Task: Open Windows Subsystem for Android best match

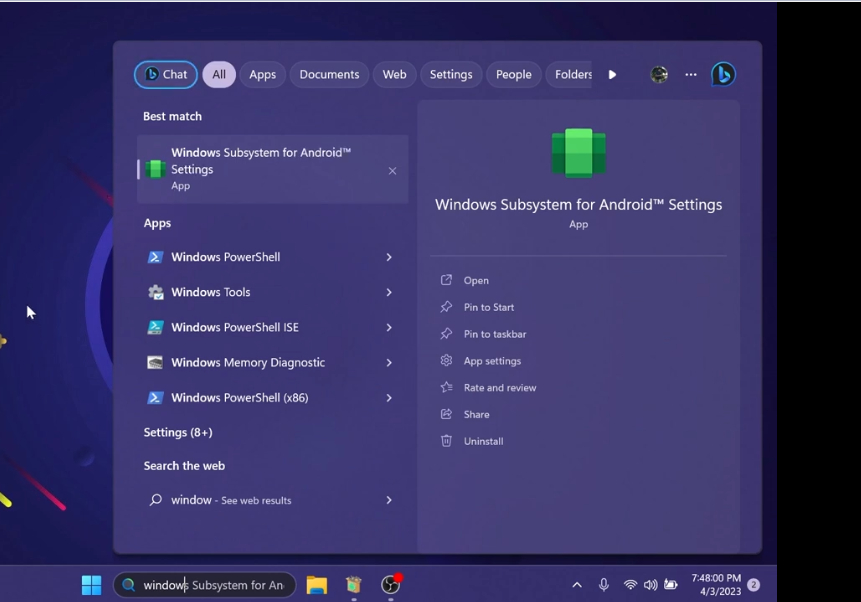Action: (272, 169)
